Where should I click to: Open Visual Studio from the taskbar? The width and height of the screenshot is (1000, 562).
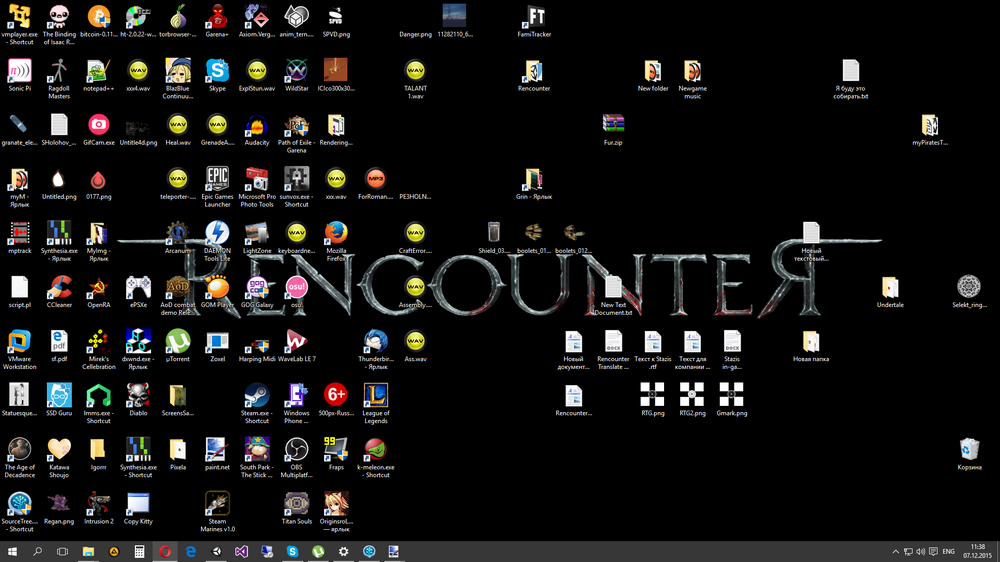click(241, 551)
